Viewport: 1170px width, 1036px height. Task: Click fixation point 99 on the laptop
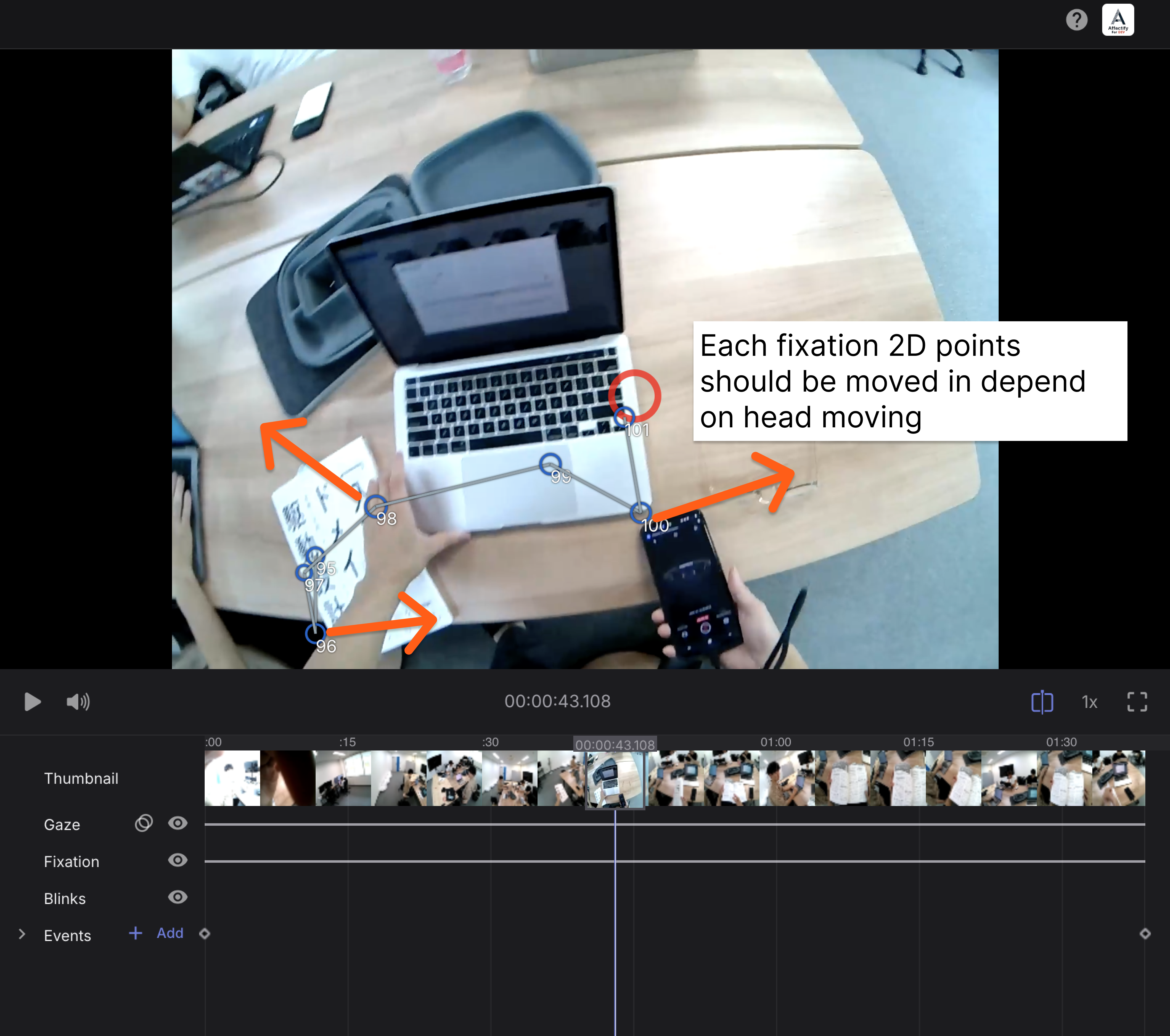551,464
